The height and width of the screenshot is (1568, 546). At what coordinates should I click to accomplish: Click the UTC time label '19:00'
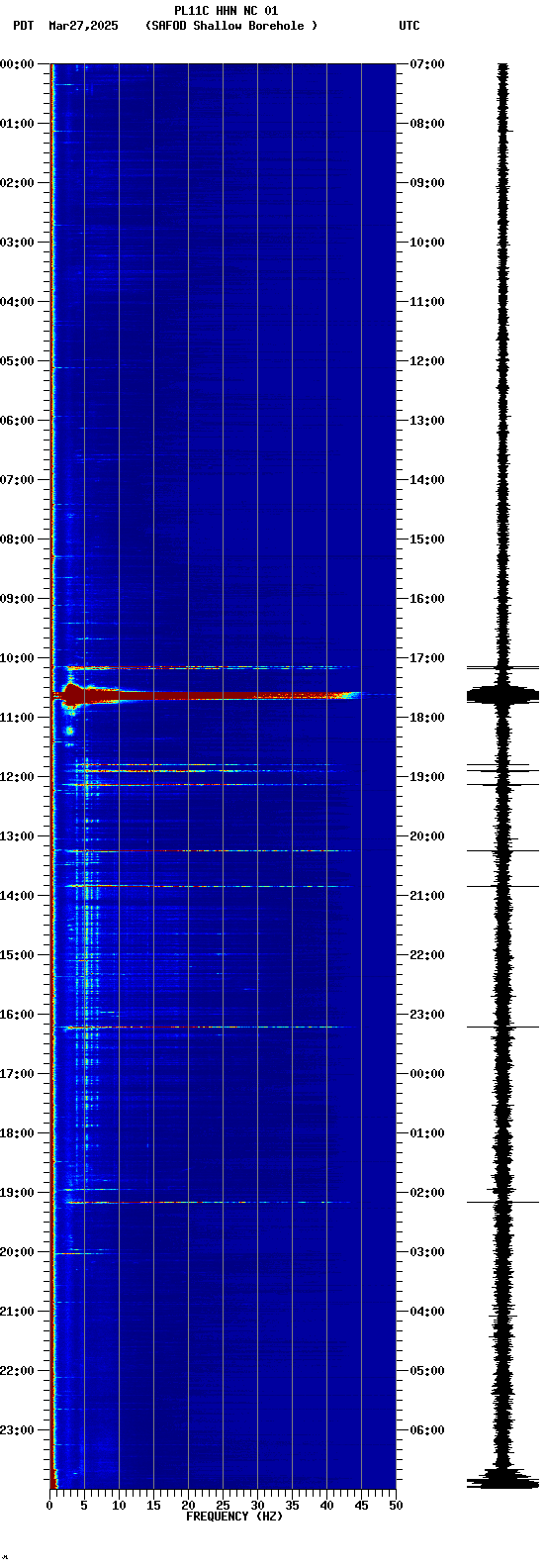[x=427, y=777]
